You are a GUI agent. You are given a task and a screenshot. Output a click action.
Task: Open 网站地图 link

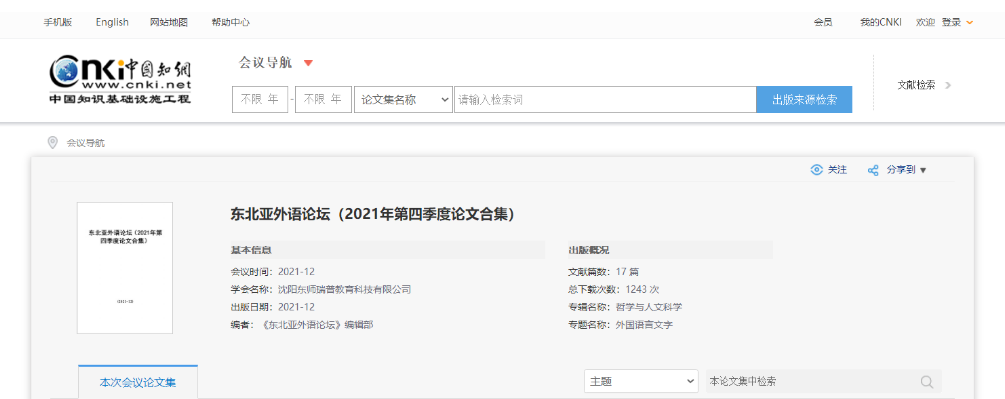(x=169, y=22)
